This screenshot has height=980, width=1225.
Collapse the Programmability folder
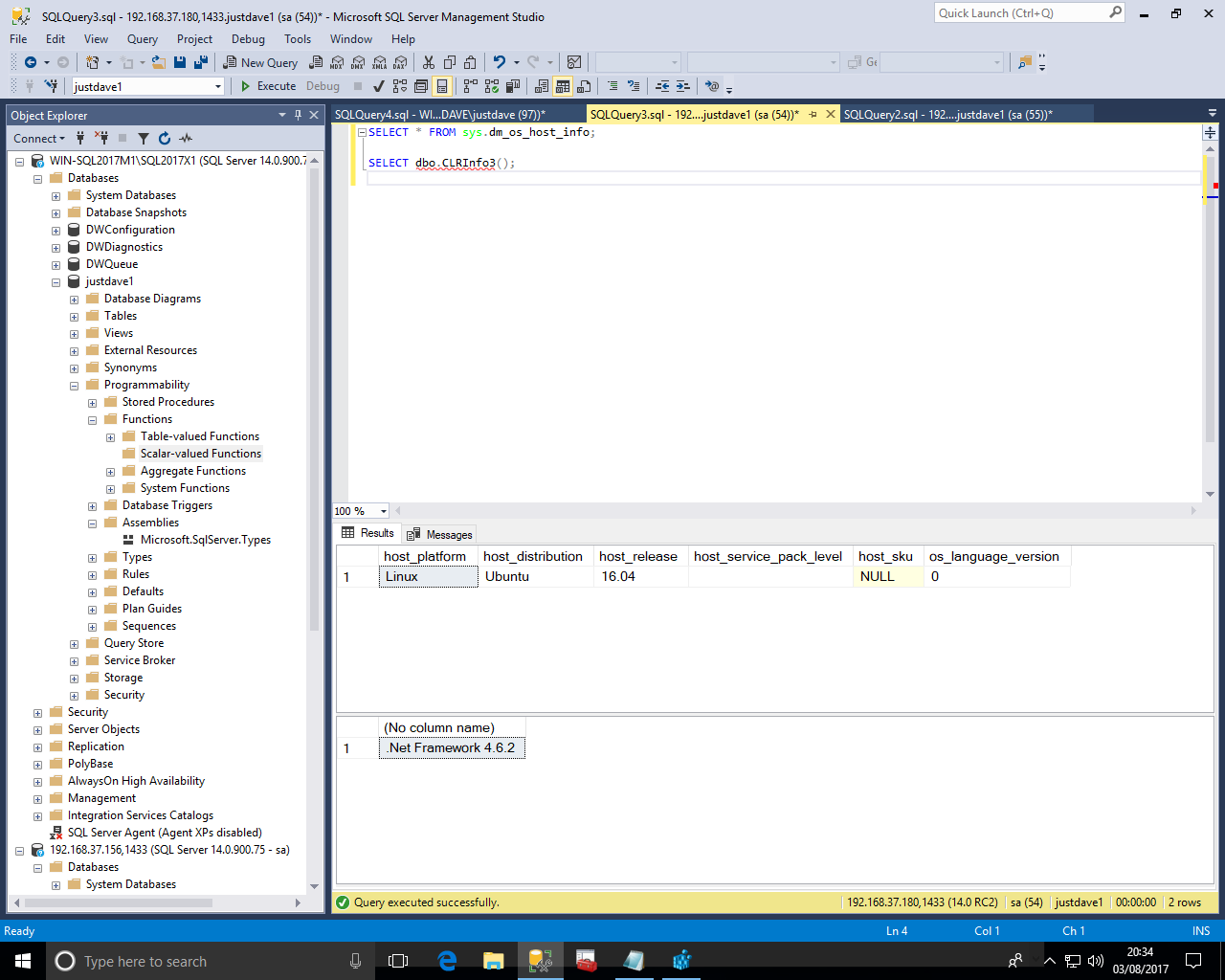[x=75, y=386]
